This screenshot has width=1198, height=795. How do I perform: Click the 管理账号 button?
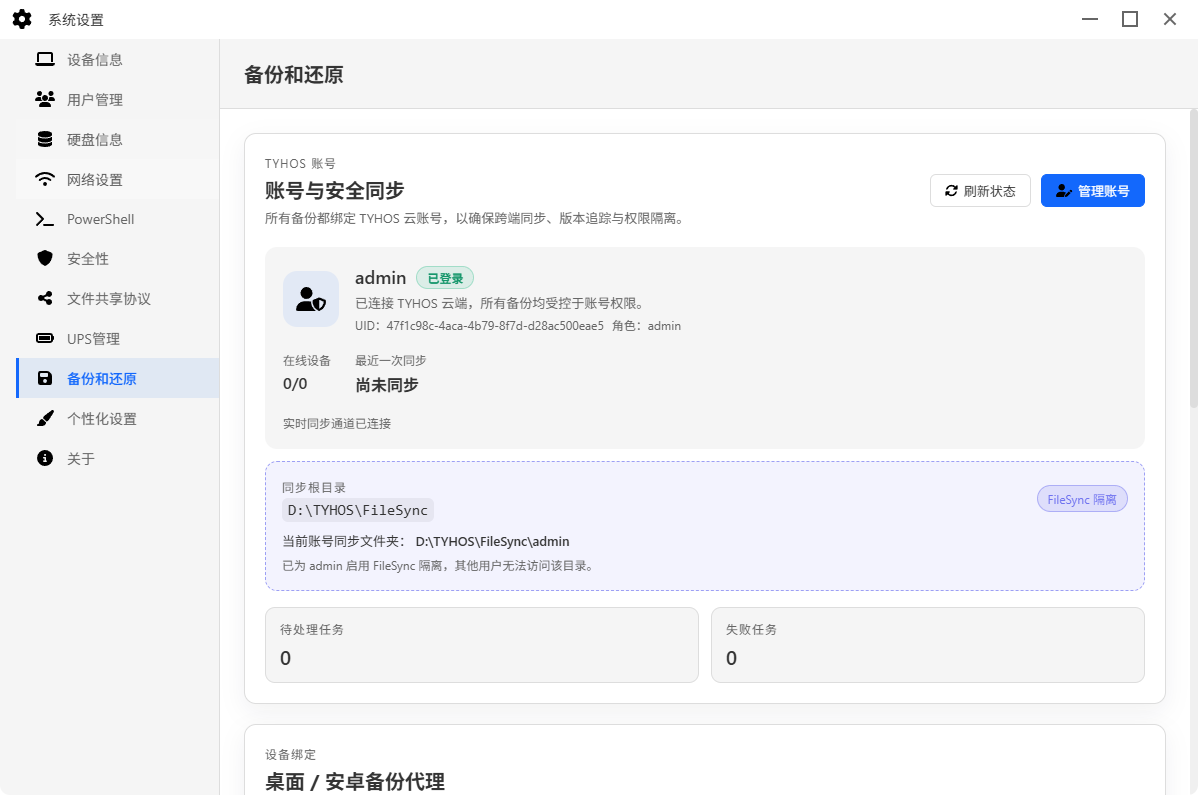1093,191
